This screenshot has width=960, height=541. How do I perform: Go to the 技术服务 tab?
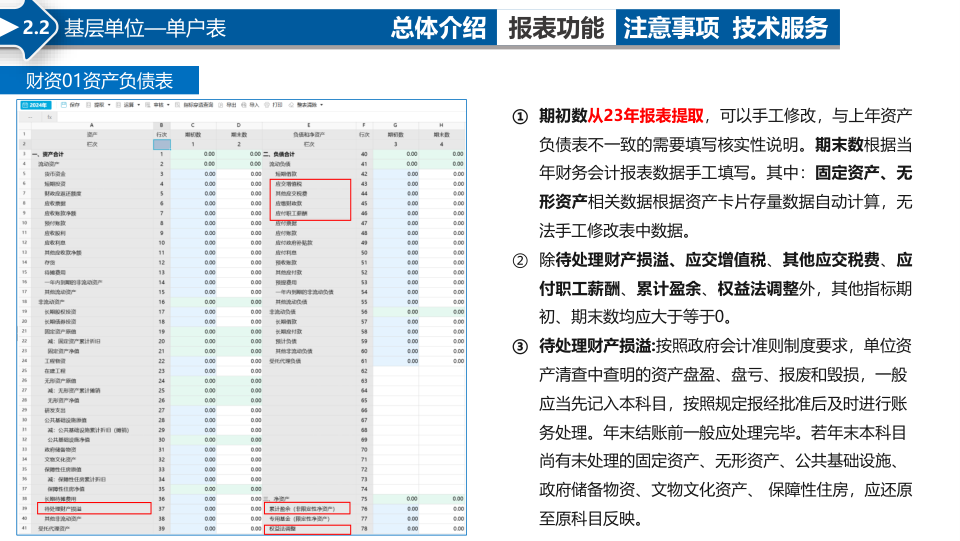[780, 28]
